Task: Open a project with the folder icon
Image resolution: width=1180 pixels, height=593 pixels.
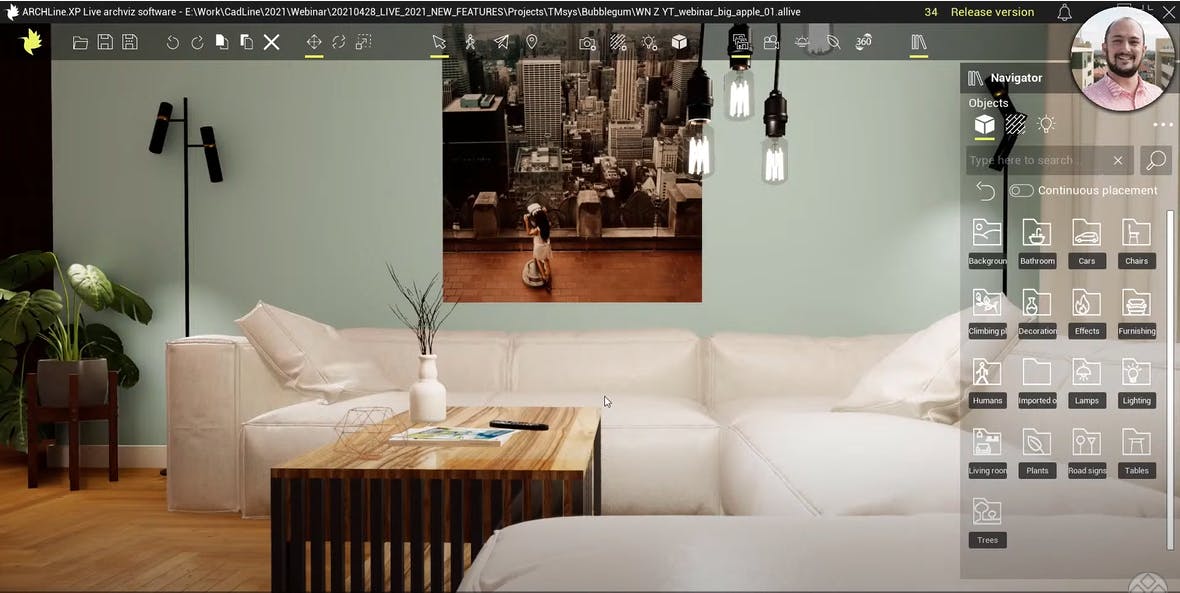Action: click(x=80, y=43)
